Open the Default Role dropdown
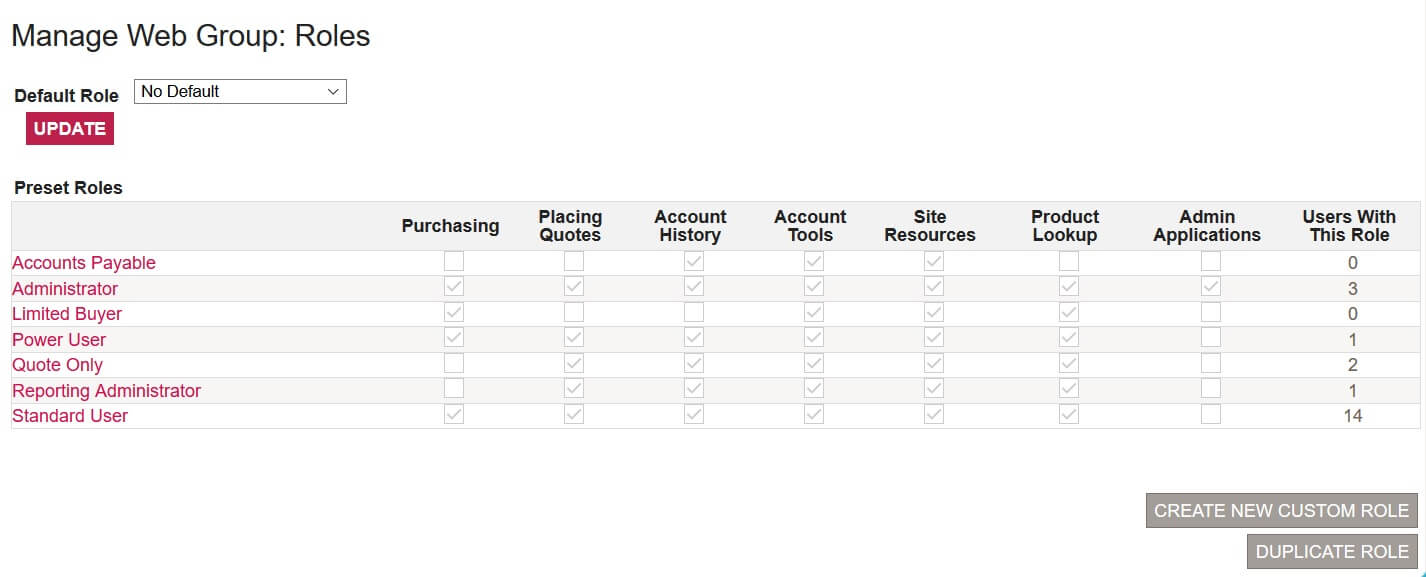 [x=240, y=92]
